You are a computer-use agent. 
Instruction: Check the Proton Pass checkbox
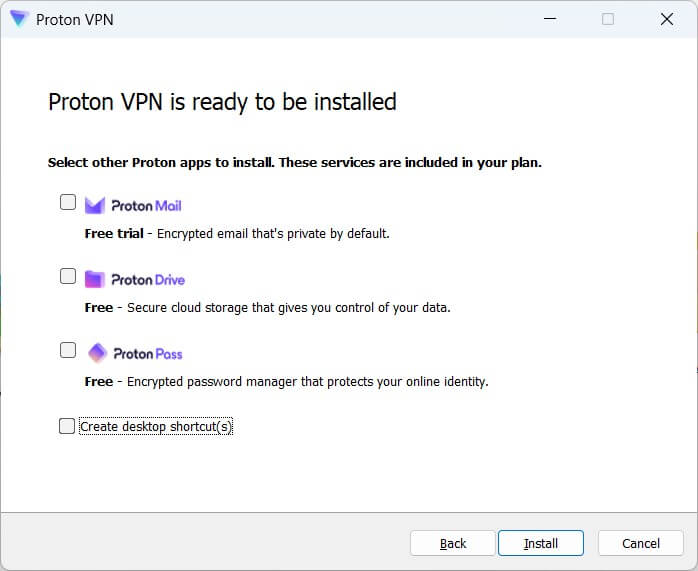pyautogui.click(x=68, y=350)
